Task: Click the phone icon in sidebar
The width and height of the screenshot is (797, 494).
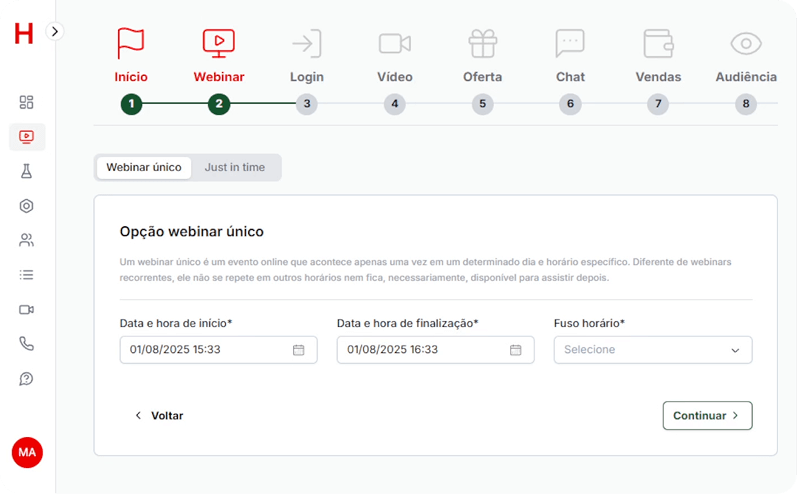Action: [x=27, y=343]
